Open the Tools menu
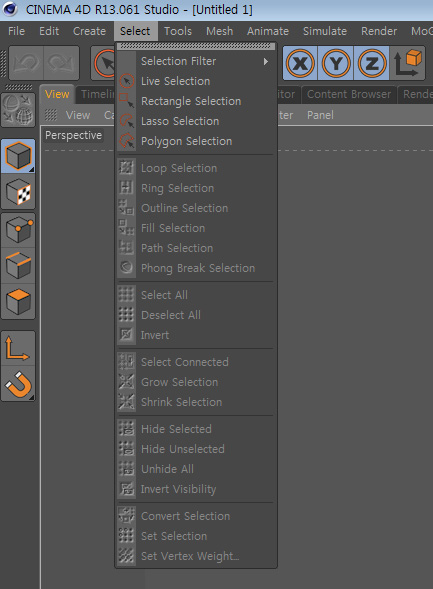The width and height of the screenshot is (433, 589). [178, 31]
